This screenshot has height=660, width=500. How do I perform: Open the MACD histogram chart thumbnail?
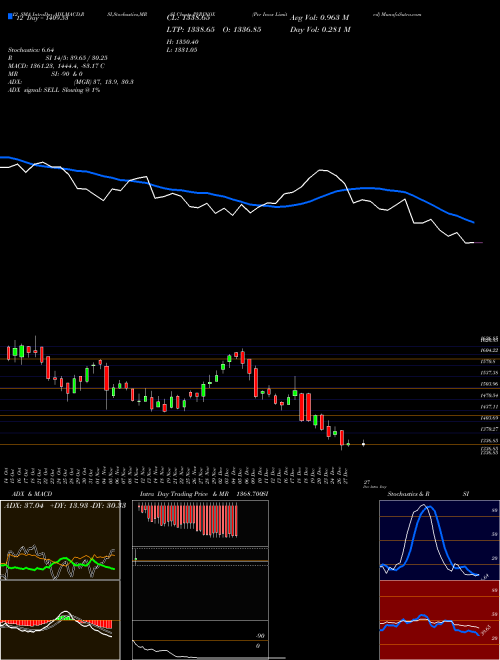(x=60, y=620)
